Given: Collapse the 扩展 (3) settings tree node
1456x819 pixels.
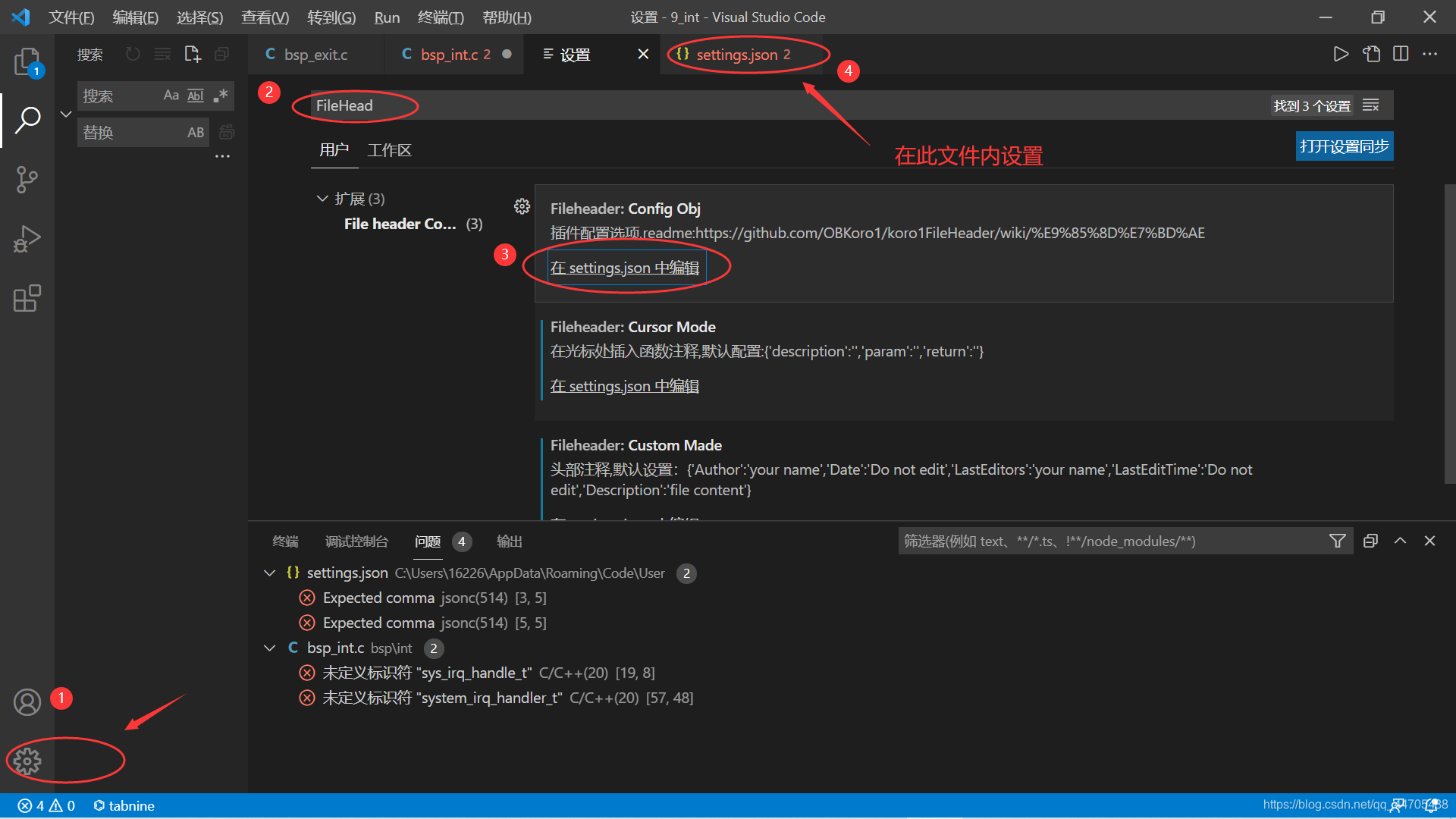Looking at the screenshot, I should click(x=322, y=199).
